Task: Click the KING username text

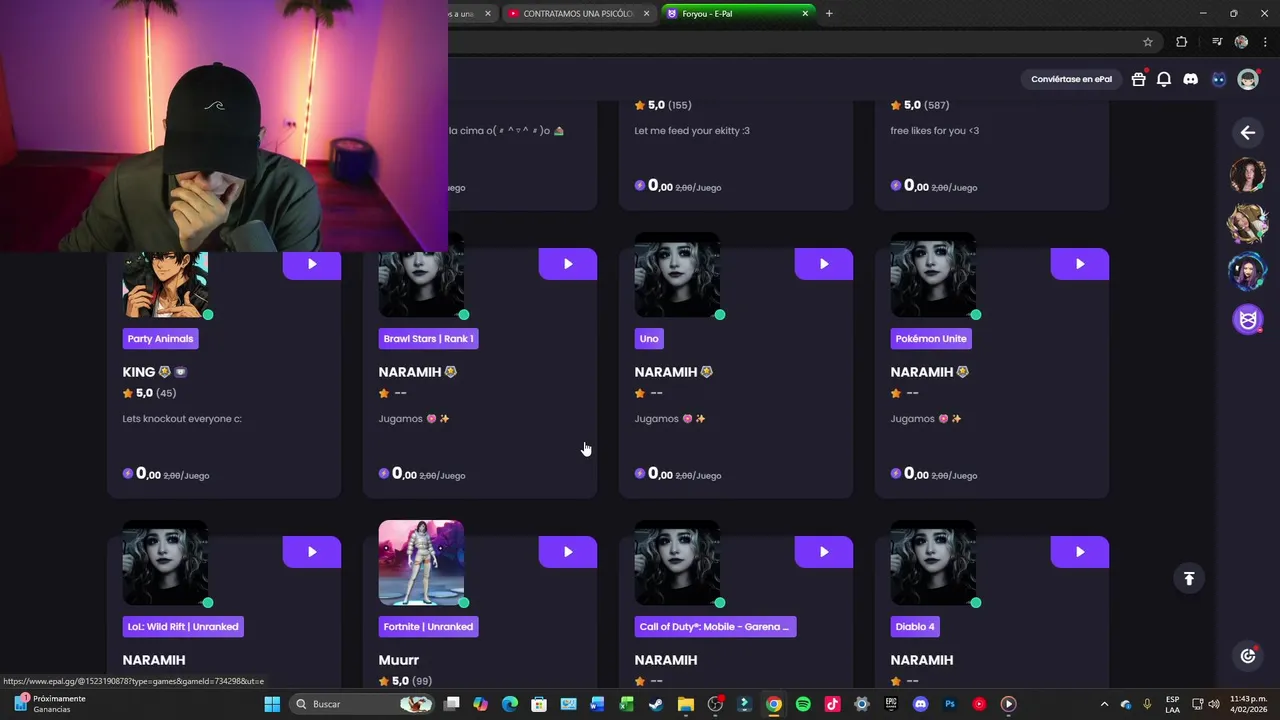Action: pyautogui.click(x=139, y=372)
